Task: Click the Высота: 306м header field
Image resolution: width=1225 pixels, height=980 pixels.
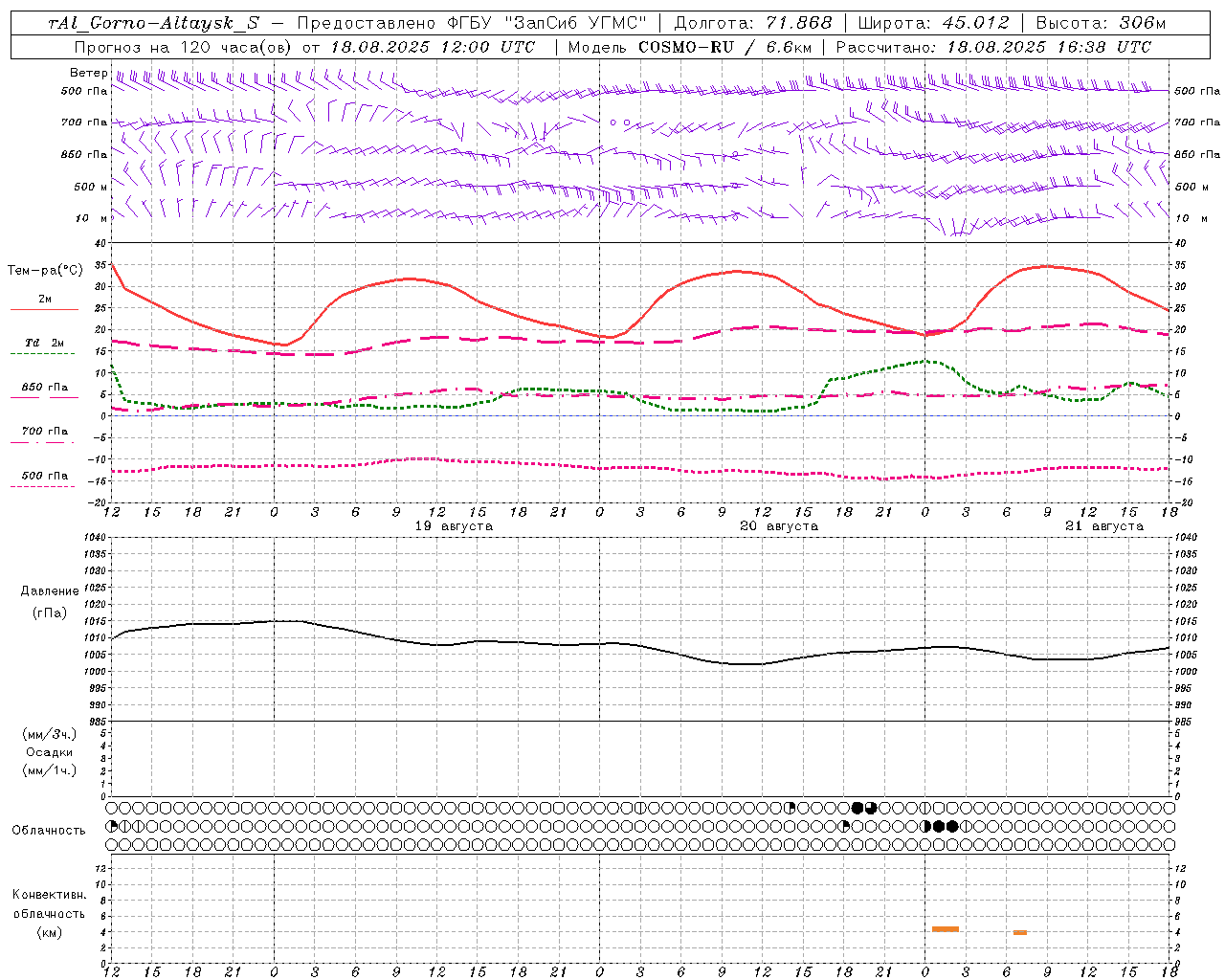Action: tap(1102, 23)
